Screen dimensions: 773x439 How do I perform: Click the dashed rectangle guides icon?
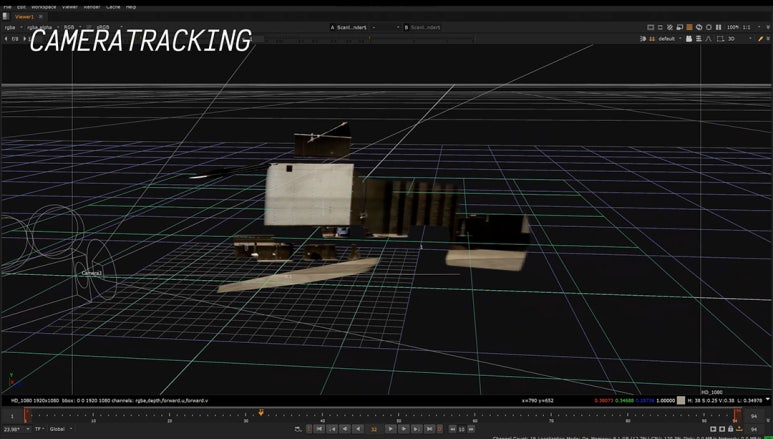tap(720, 38)
